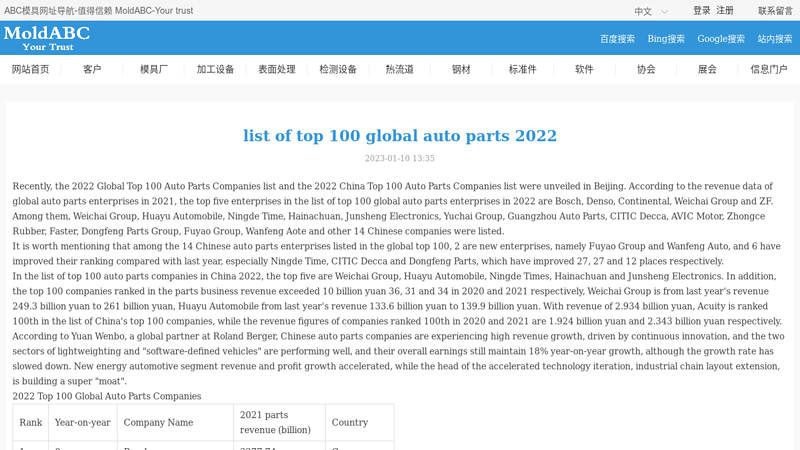The width and height of the screenshot is (800, 450).
Task: Click the page header text 'ABC模具网址导航'
Action: pos(39,11)
